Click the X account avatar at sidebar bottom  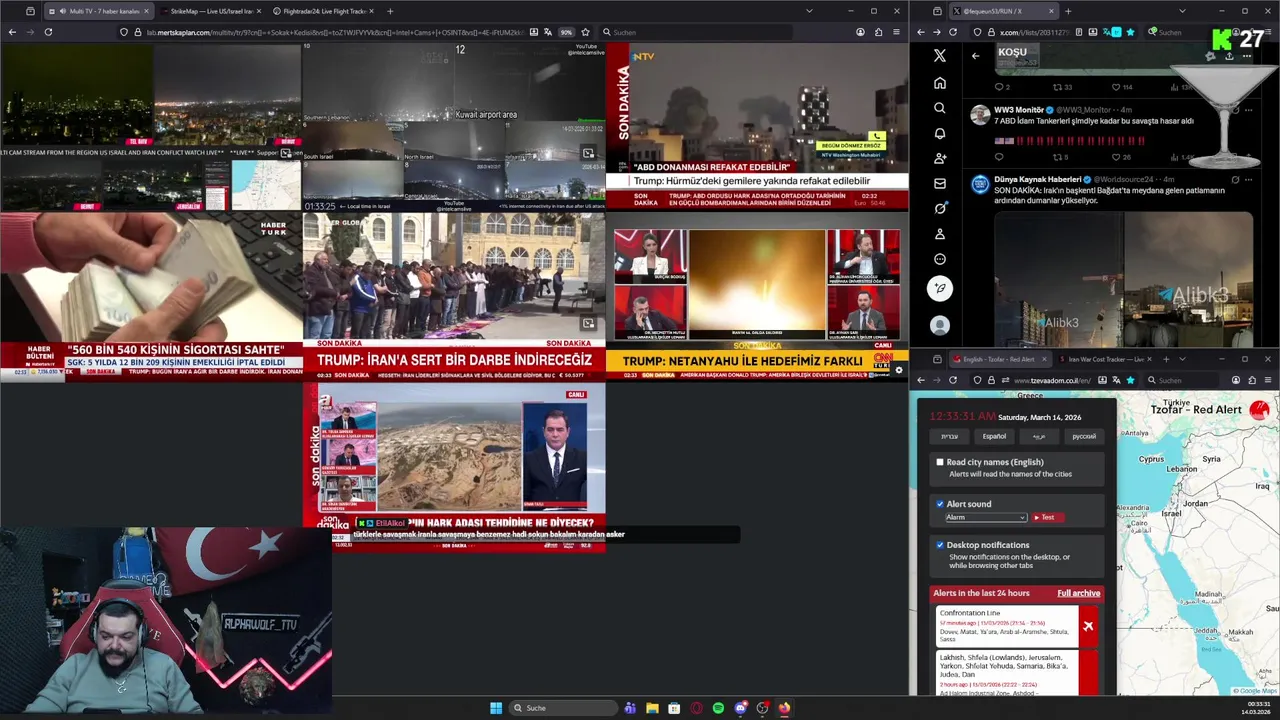[x=939, y=325]
